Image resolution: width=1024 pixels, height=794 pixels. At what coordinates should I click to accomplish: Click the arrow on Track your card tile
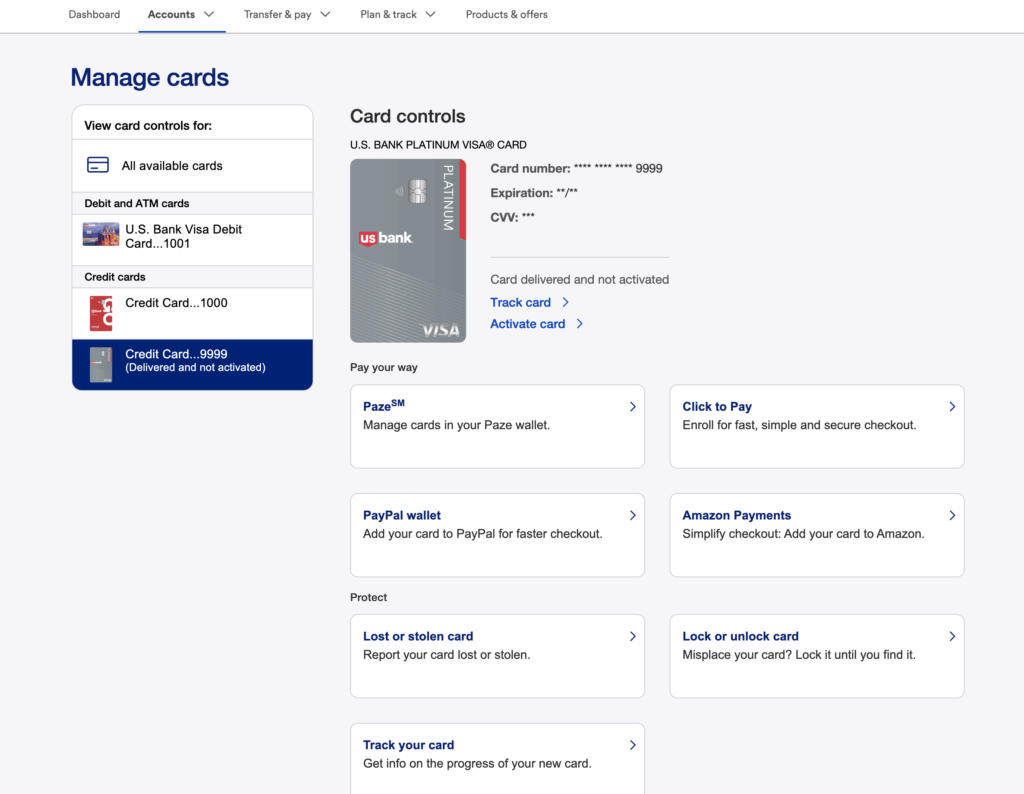click(x=632, y=745)
